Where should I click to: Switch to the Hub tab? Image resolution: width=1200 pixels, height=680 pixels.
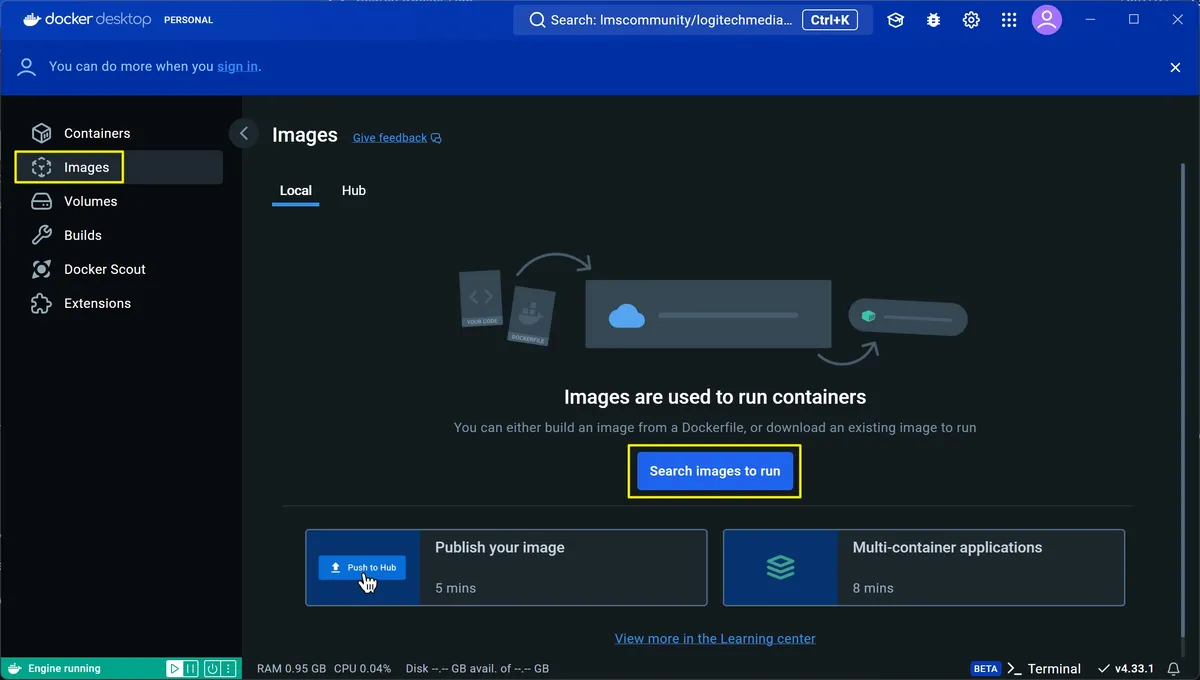pyautogui.click(x=354, y=190)
